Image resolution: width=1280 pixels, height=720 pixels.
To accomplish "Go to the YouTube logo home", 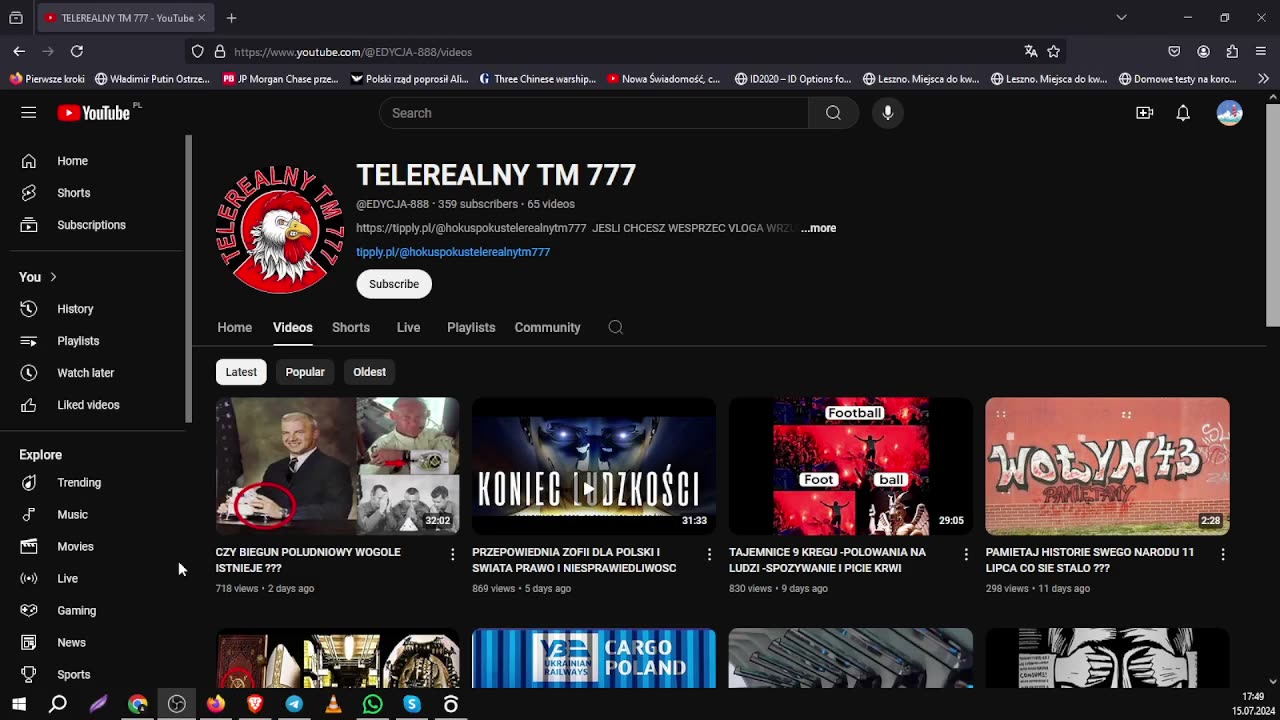I will [94, 113].
